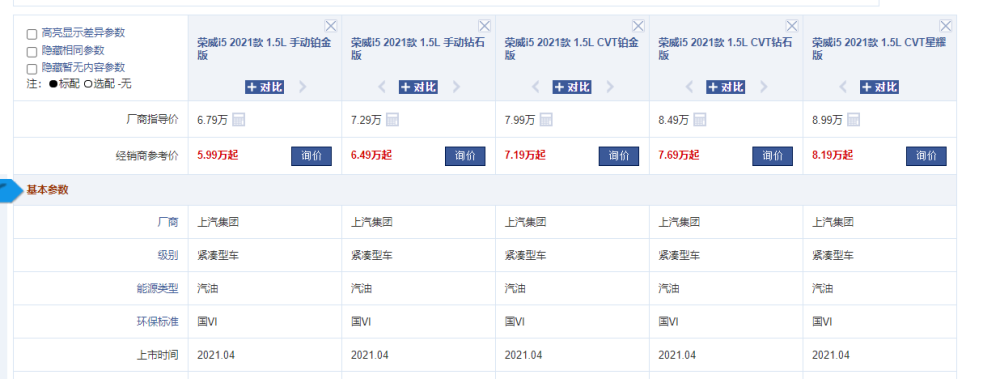Check 隐藏暂无内容参数 option
The image size is (1000, 379).
point(31,69)
